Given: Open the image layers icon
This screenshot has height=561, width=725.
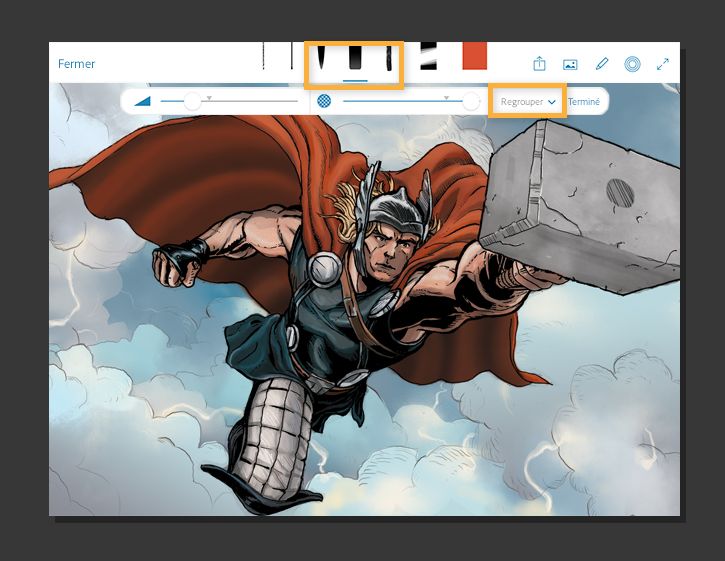Looking at the screenshot, I should (570, 64).
